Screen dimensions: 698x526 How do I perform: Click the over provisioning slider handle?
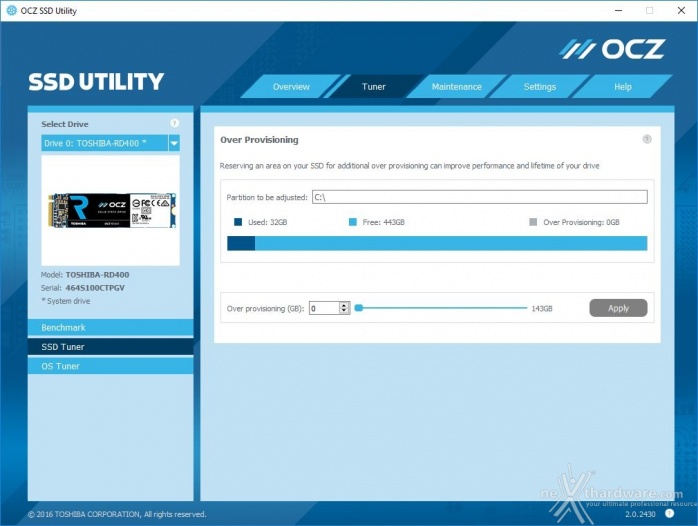[x=359, y=308]
